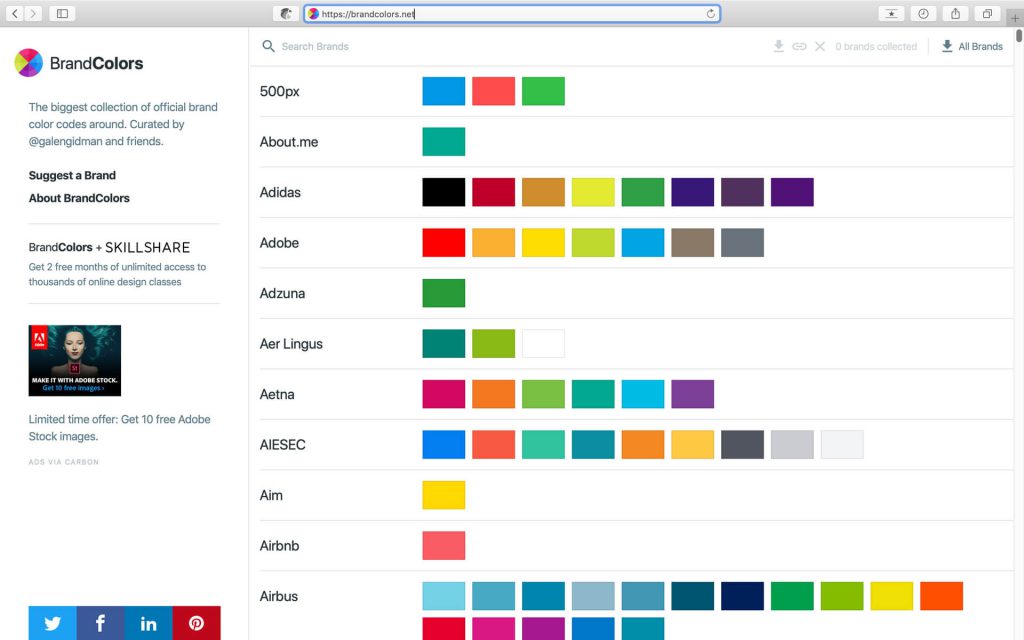The width and height of the screenshot is (1024, 640).
Task: Click the teal About.me swatch
Action: 443,142
